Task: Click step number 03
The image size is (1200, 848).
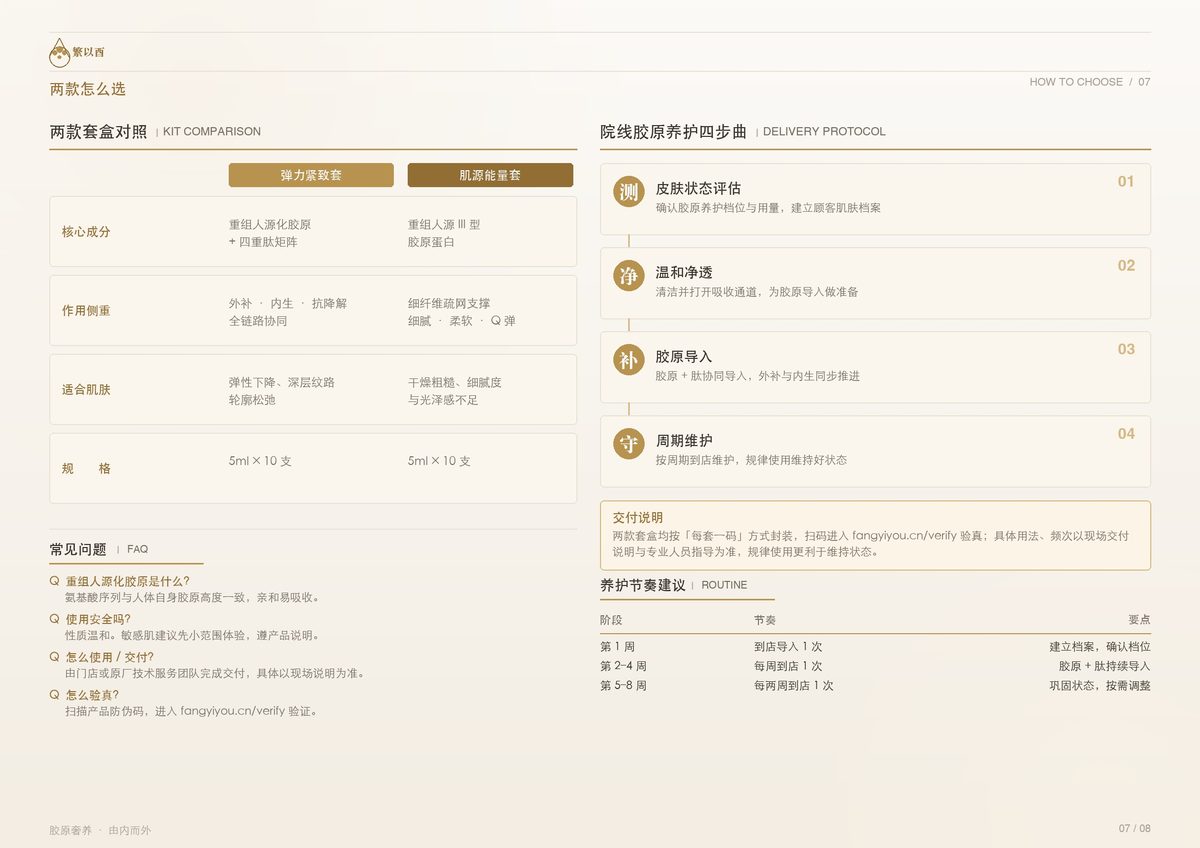Action: tap(1126, 350)
